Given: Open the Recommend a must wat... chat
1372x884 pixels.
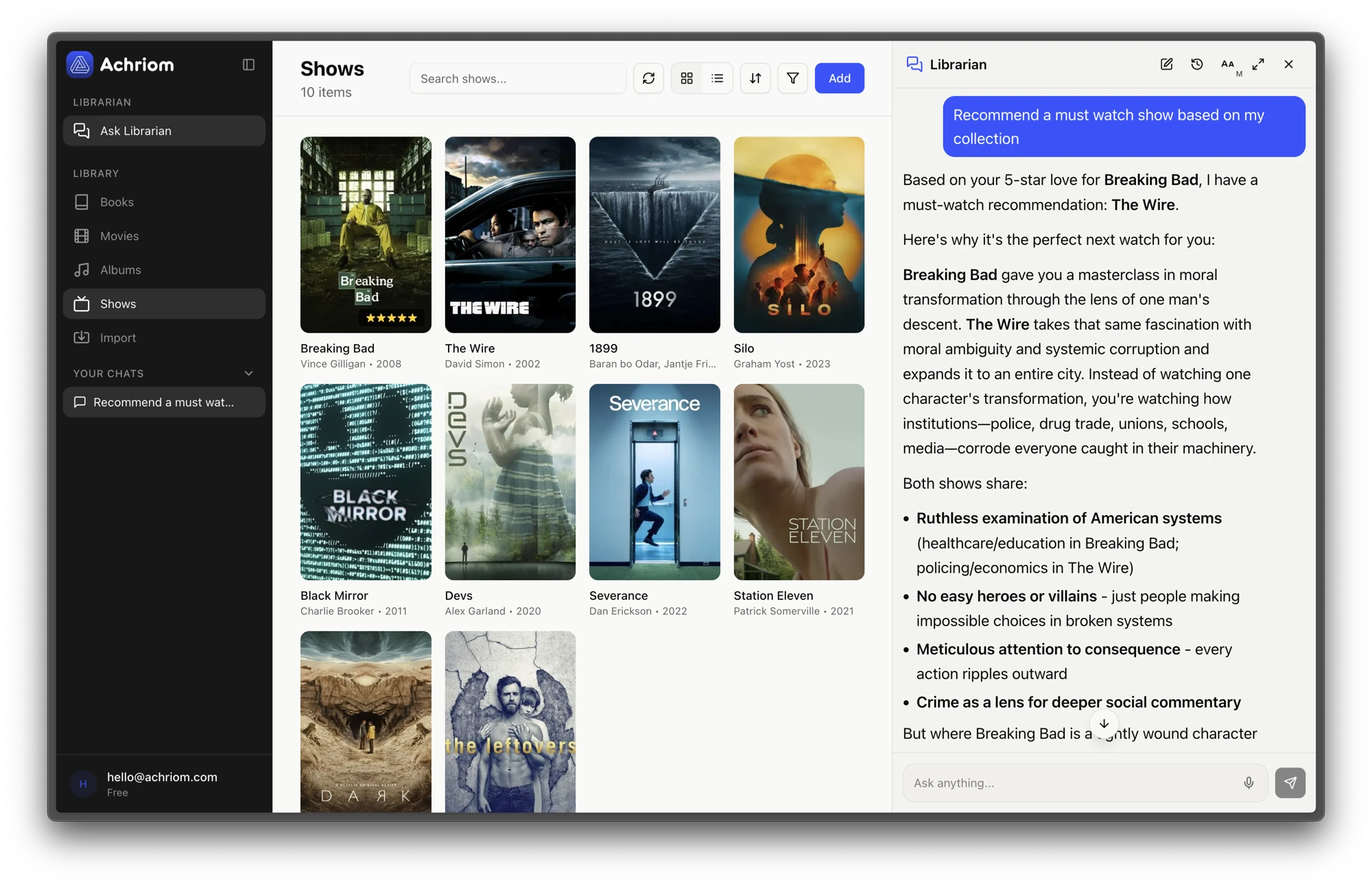Looking at the screenshot, I should pos(163,403).
